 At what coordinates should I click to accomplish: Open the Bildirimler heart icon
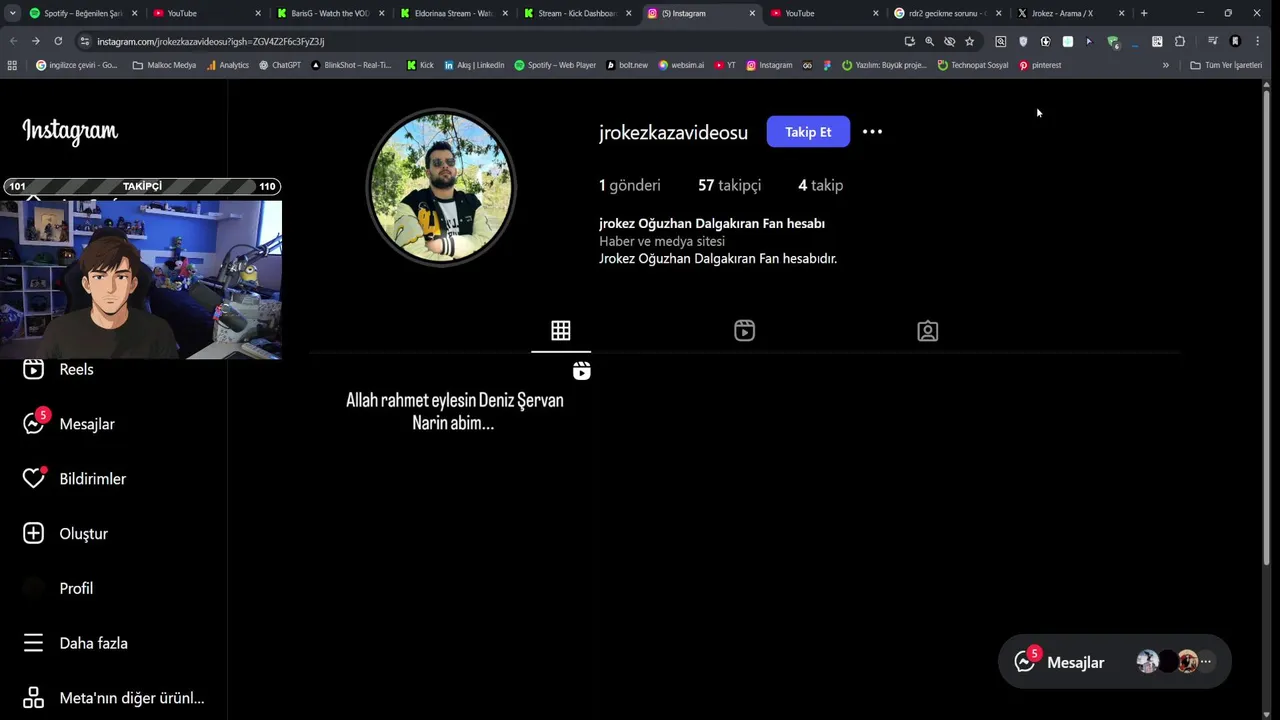point(34,479)
